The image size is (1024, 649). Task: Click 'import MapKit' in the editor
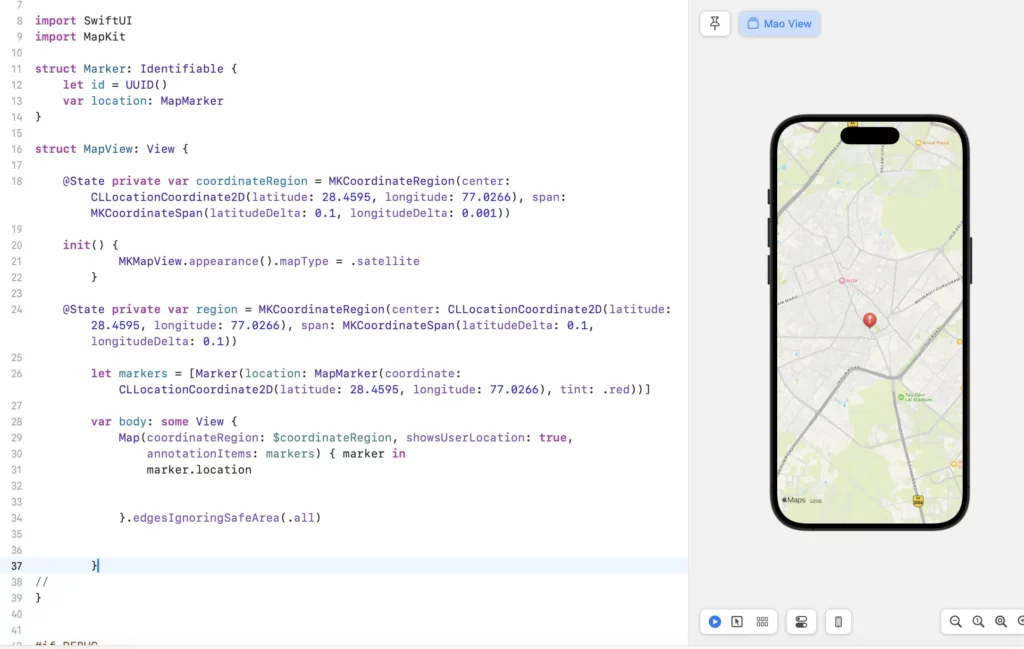point(80,37)
